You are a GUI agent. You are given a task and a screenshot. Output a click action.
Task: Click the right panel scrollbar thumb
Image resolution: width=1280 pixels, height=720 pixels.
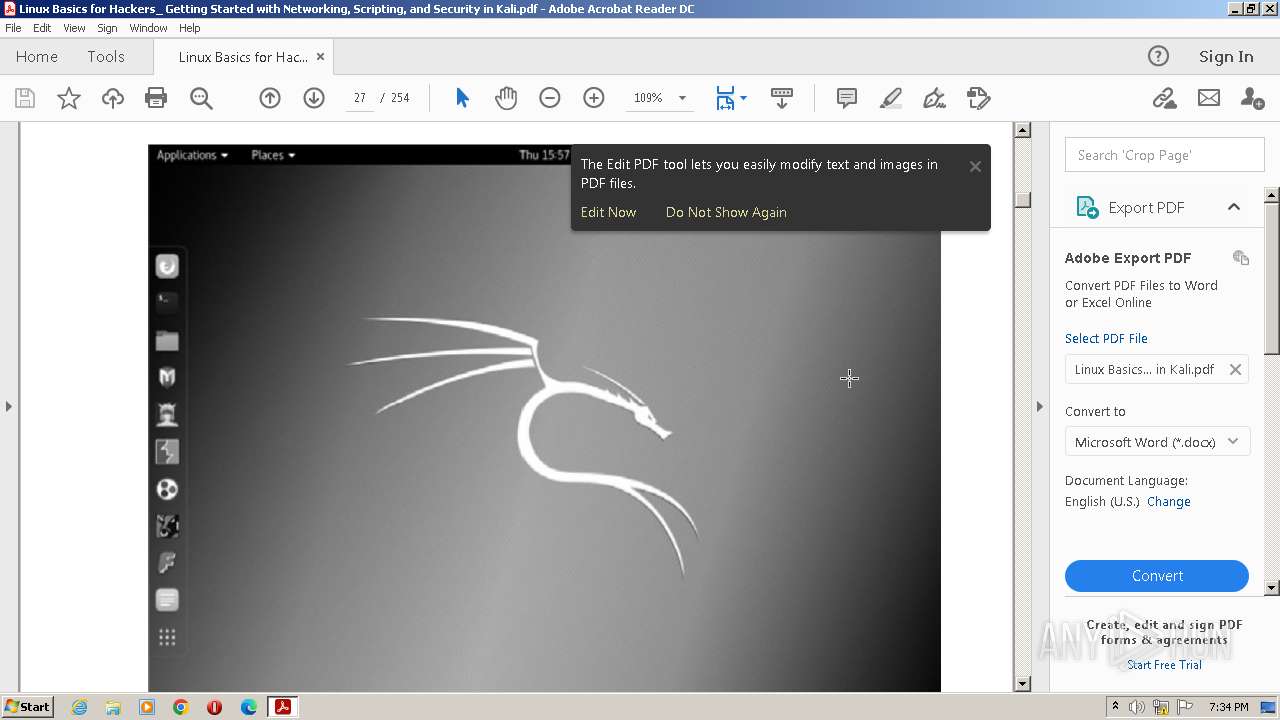tap(1272, 277)
